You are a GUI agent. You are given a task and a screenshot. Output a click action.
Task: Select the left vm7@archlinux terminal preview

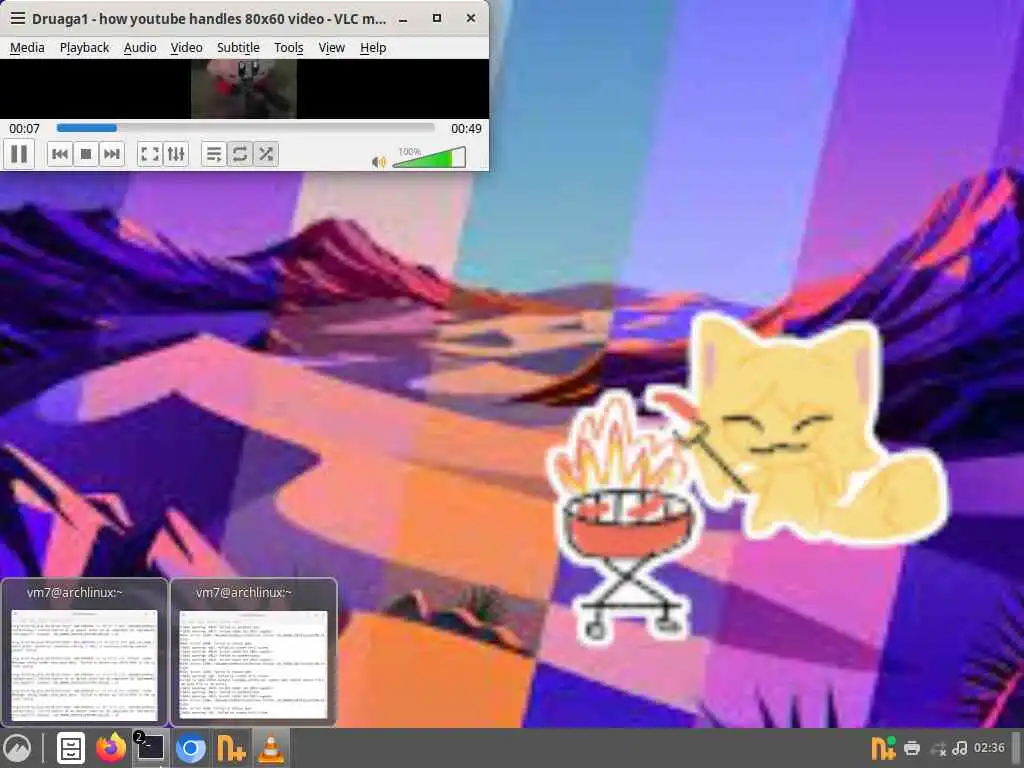point(84,652)
